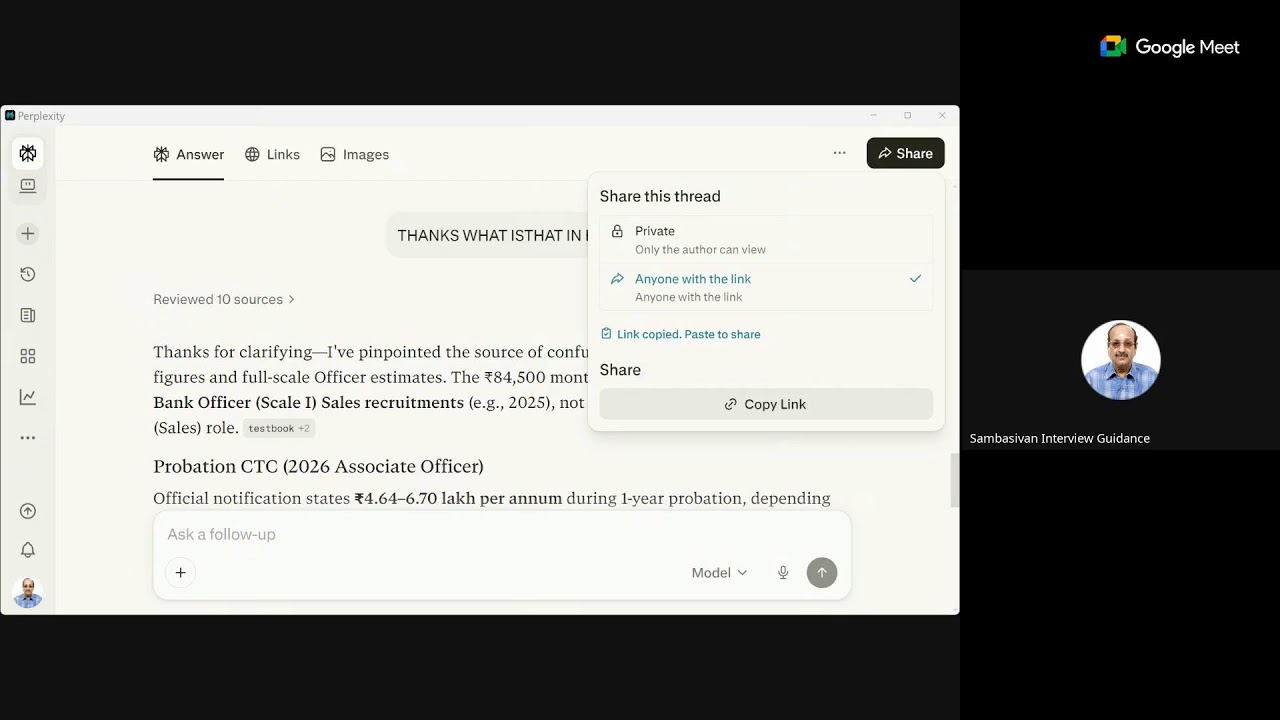Switch to the Links tab
The width and height of the screenshot is (1280, 720).
(x=272, y=154)
